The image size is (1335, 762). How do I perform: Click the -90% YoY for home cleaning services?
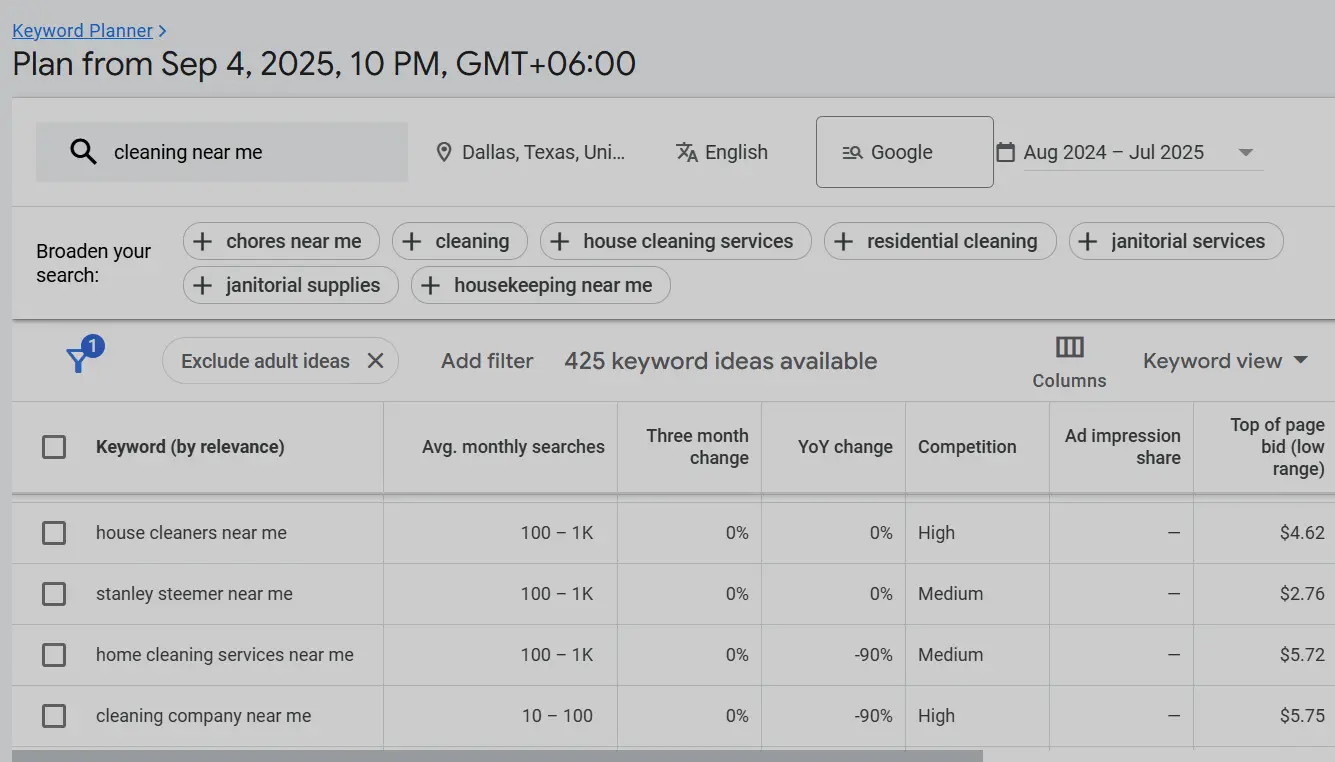click(x=873, y=655)
